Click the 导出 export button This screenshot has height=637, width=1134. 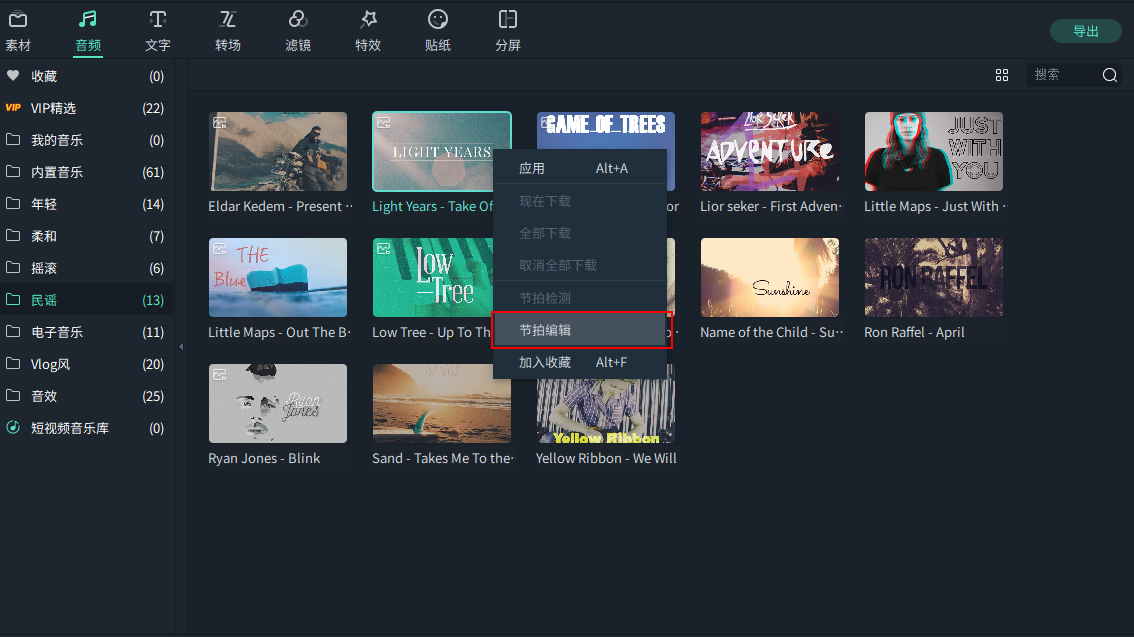coord(1085,31)
